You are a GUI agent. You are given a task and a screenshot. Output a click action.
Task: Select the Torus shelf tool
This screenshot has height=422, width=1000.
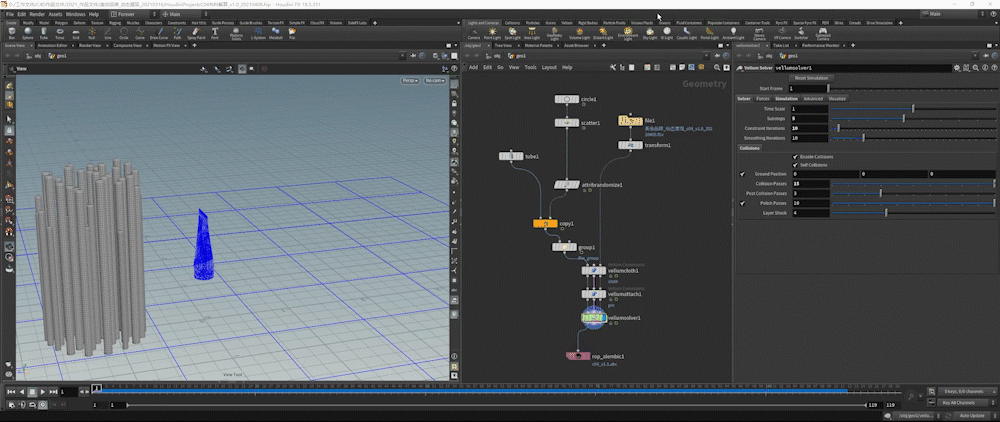(x=60, y=33)
